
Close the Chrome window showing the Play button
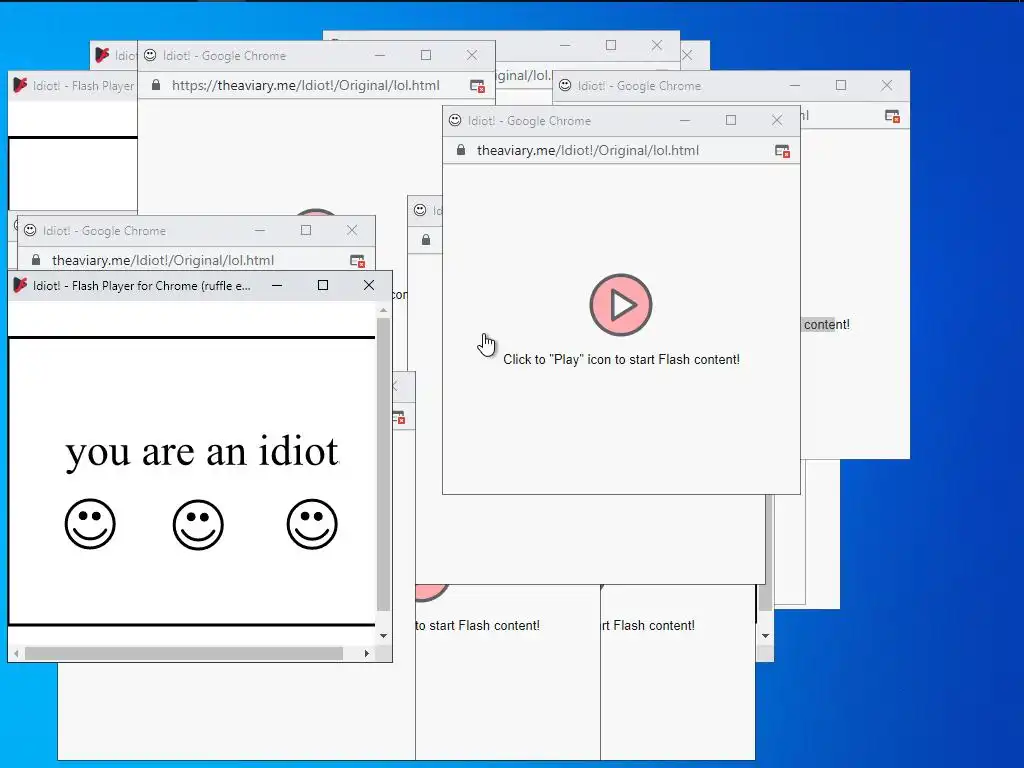pyautogui.click(x=776, y=120)
